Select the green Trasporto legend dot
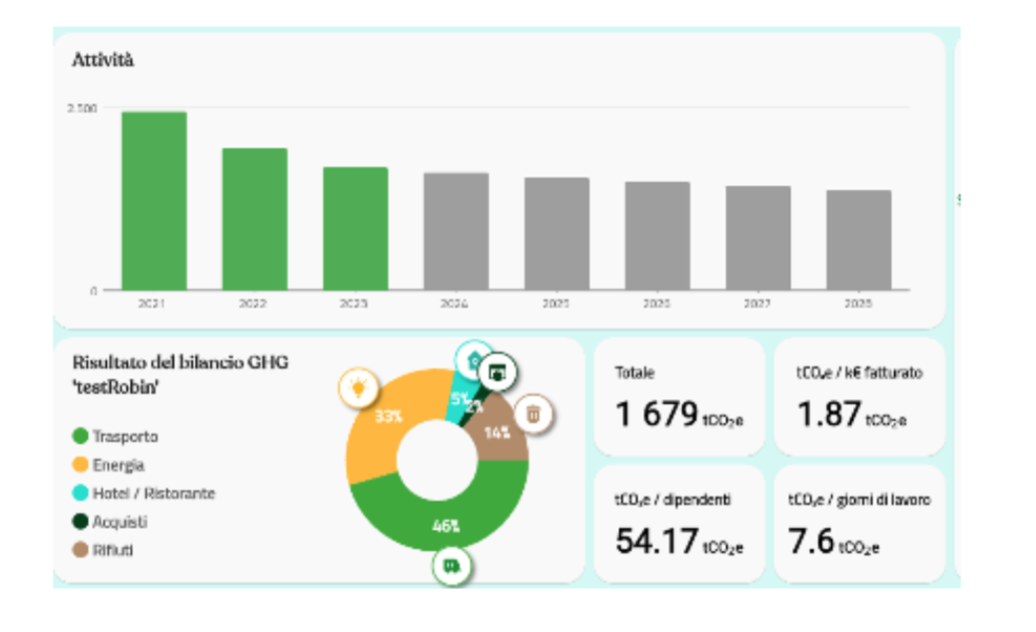 pos(80,436)
